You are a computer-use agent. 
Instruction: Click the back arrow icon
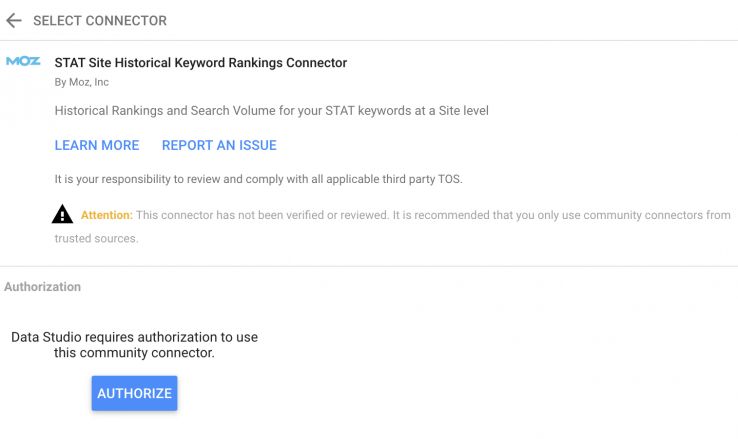(x=14, y=20)
